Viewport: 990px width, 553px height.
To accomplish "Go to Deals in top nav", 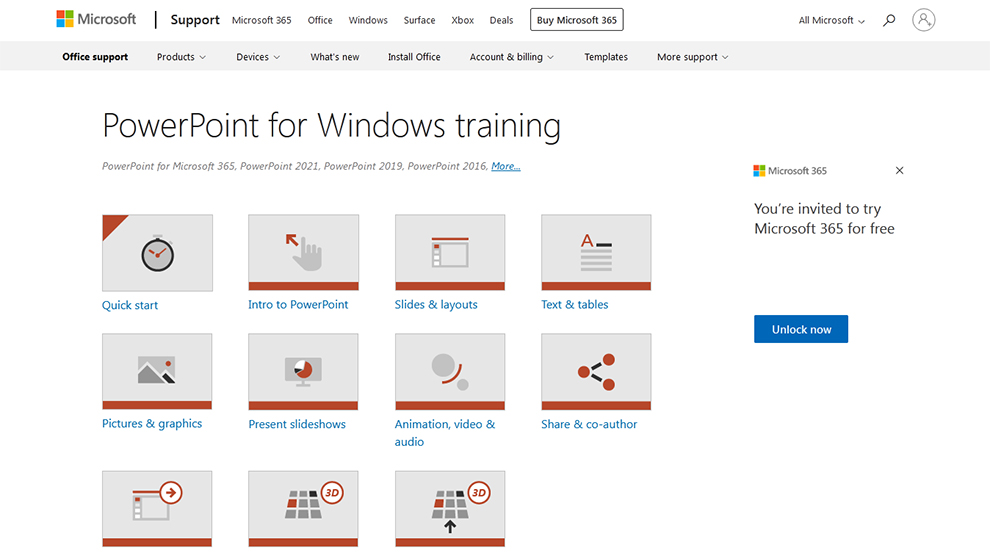I will coord(501,20).
